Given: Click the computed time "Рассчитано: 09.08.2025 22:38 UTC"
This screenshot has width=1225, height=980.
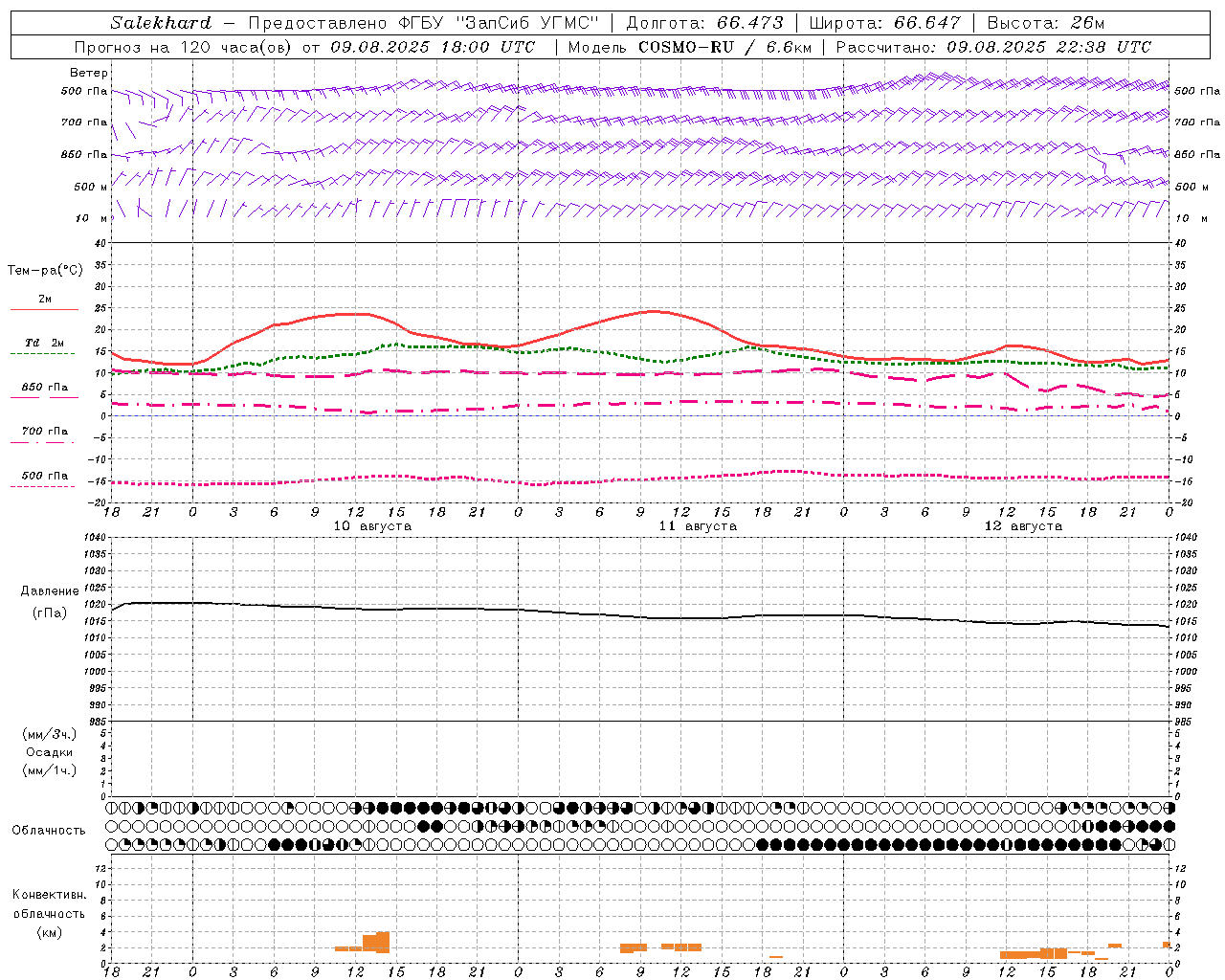Looking at the screenshot, I should point(993,47).
